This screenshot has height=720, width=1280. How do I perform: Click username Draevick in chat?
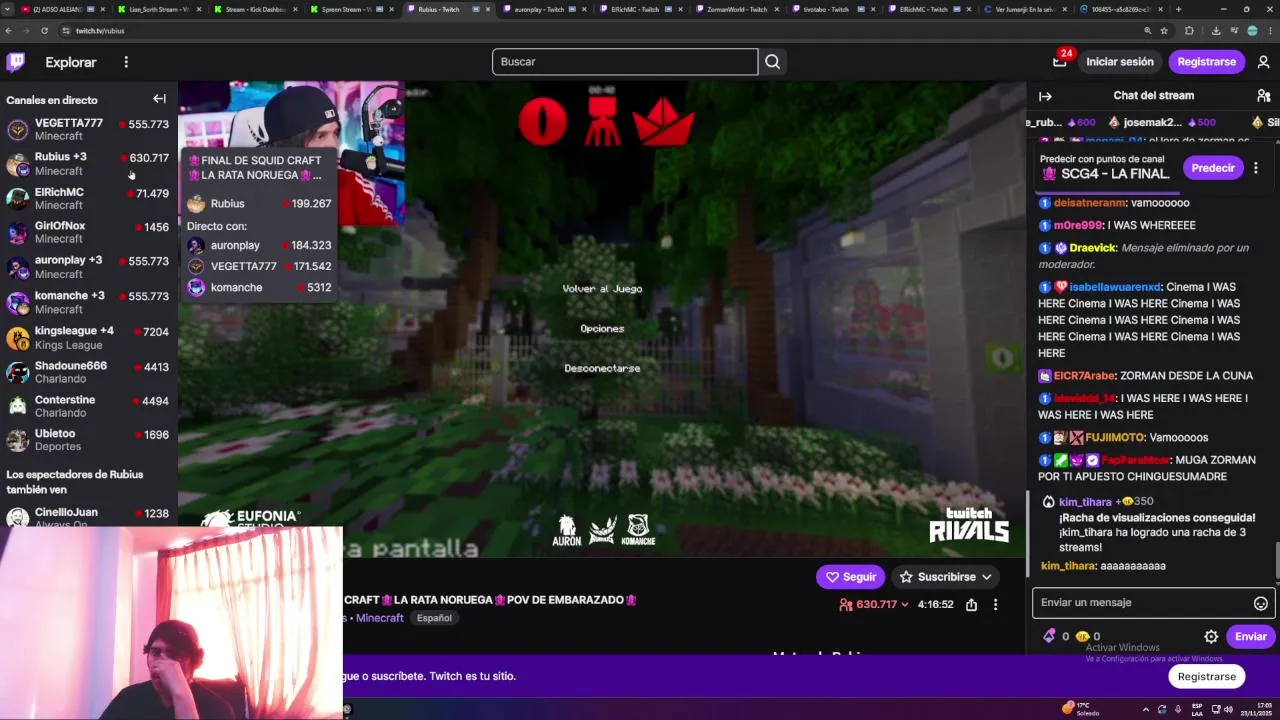click(x=1092, y=248)
